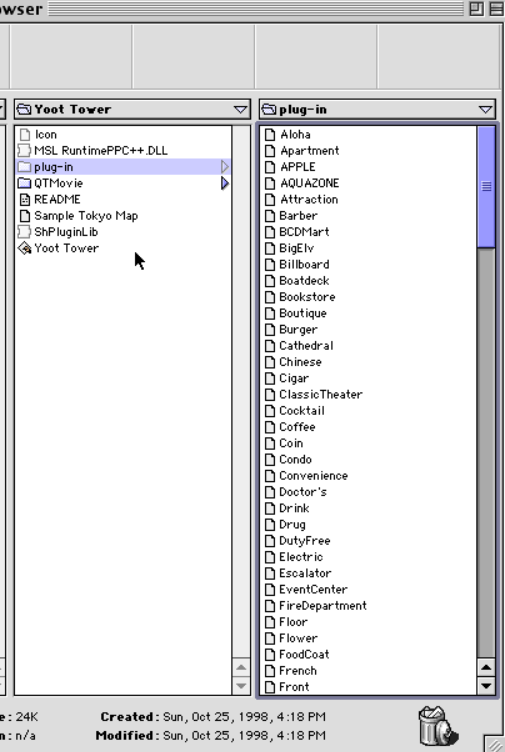Click the README document icon

point(25,199)
